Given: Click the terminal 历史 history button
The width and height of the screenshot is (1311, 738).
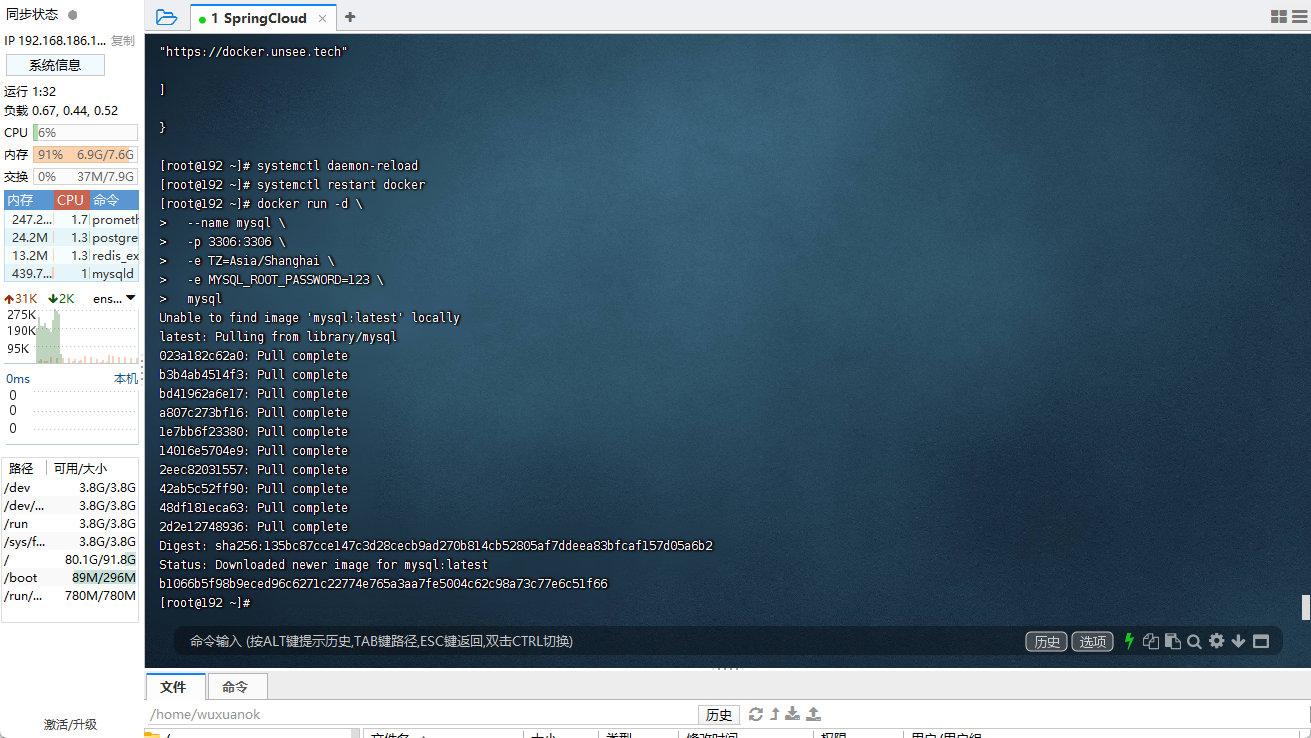Looking at the screenshot, I should [x=1046, y=642].
